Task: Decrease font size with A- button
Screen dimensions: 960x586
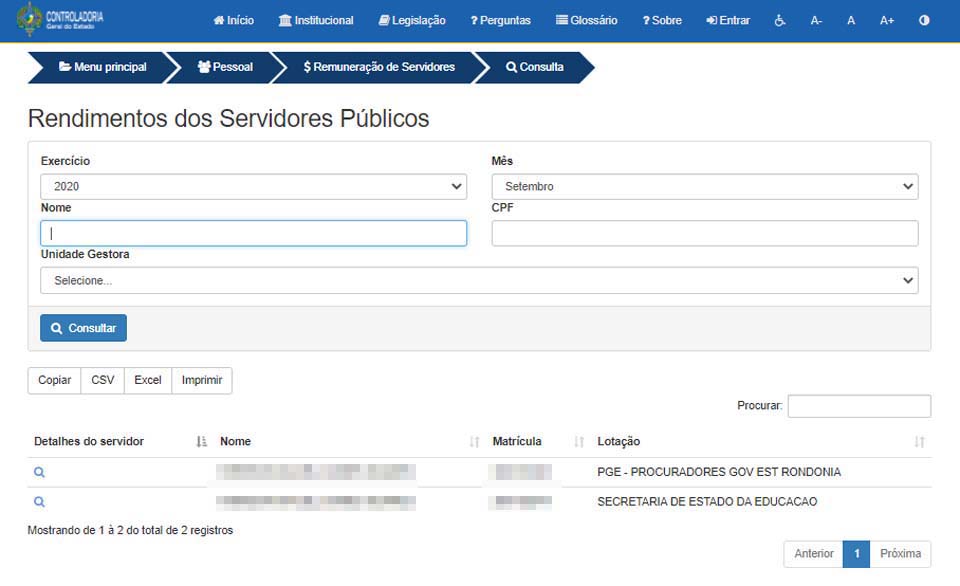Action: coord(816,20)
